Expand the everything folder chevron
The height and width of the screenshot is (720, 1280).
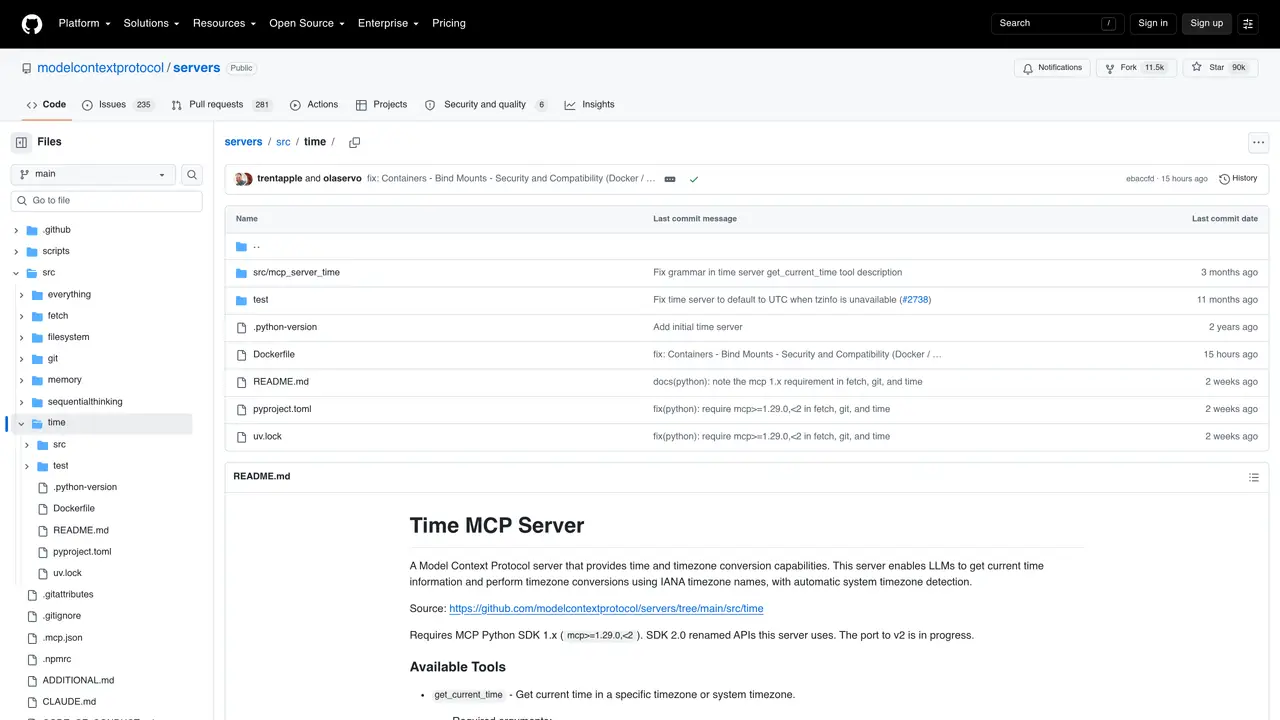click(x=21, y=295)
